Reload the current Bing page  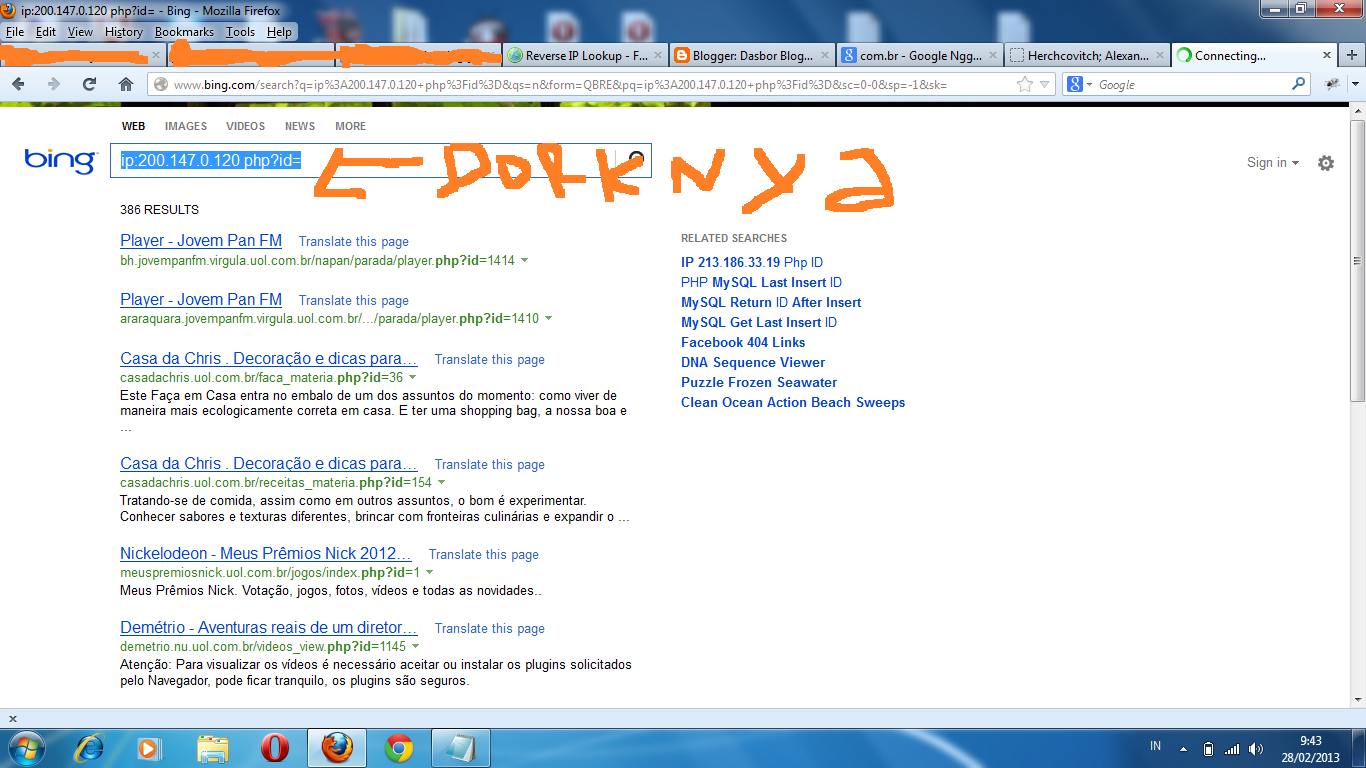click(x=89, y=85)
